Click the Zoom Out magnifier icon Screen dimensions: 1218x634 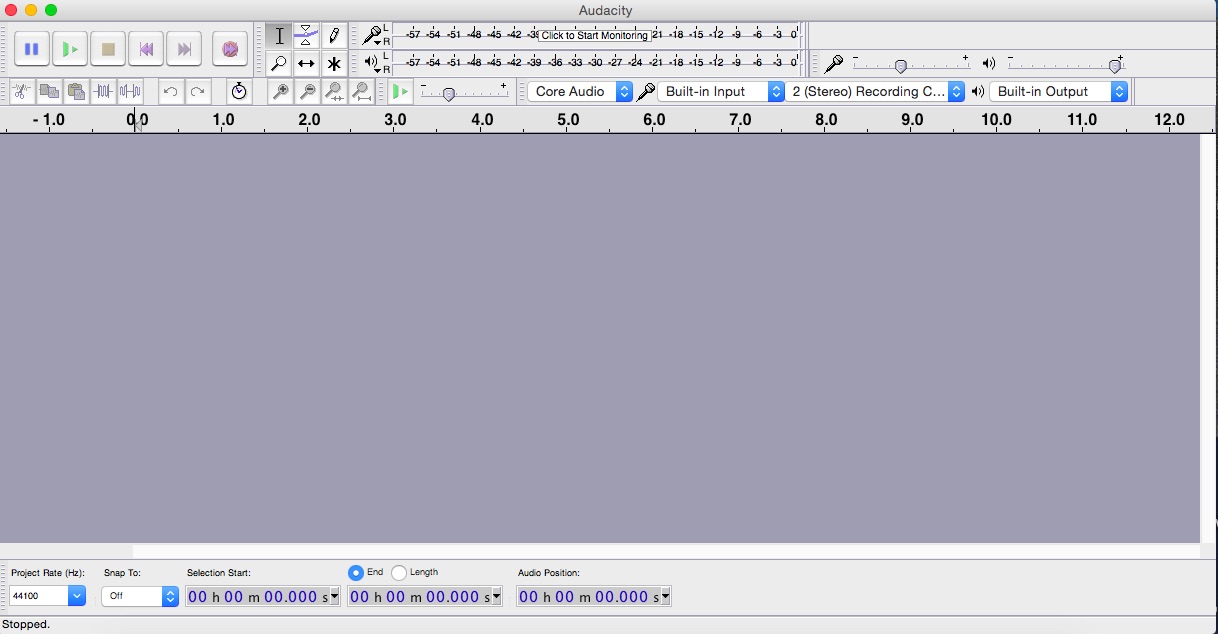(x=308, y=91)
